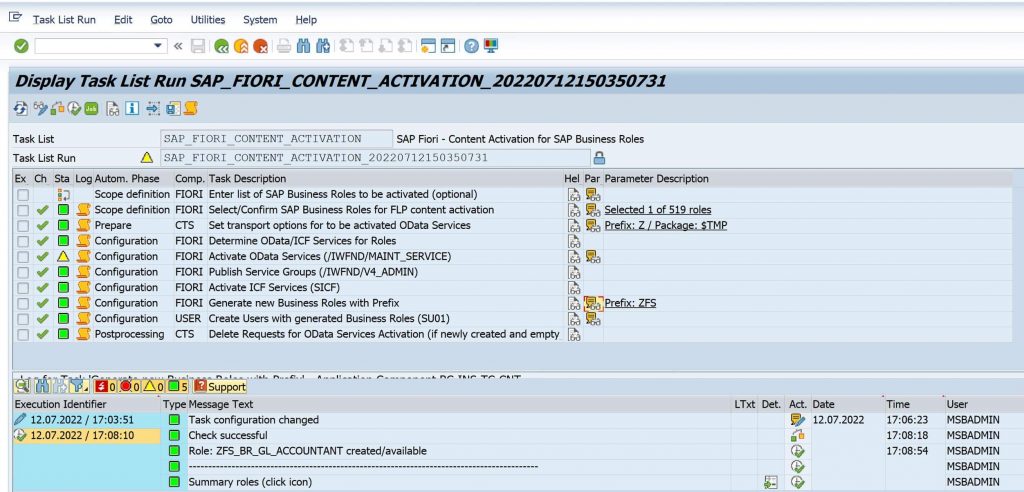Image resolution: width=1024 pixels, height=492 pixels.
Task: Open the command field dropdown arrow
Action: pos(157,46)
